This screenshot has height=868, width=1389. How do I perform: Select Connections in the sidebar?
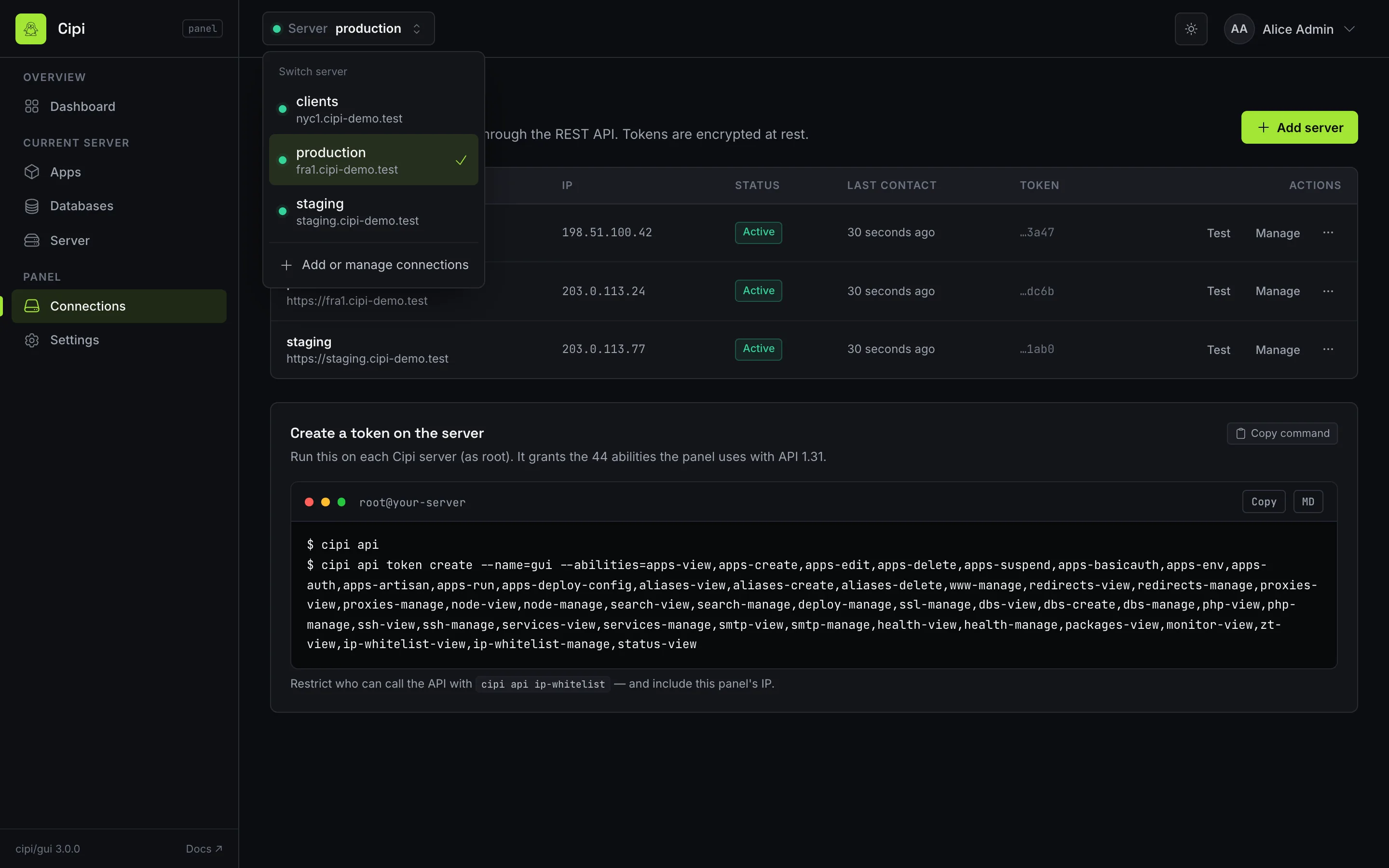(x=119, y=306)
